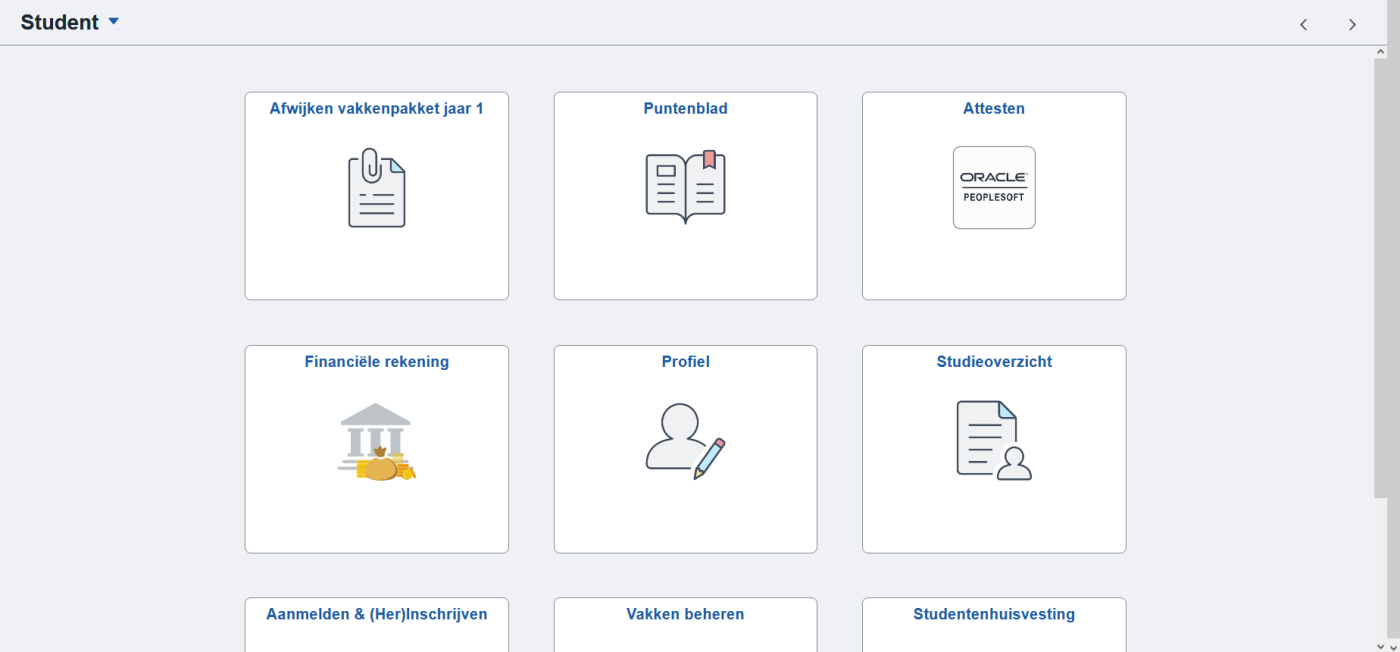Open the Vakken beheren tile

(x=685, y=624)
